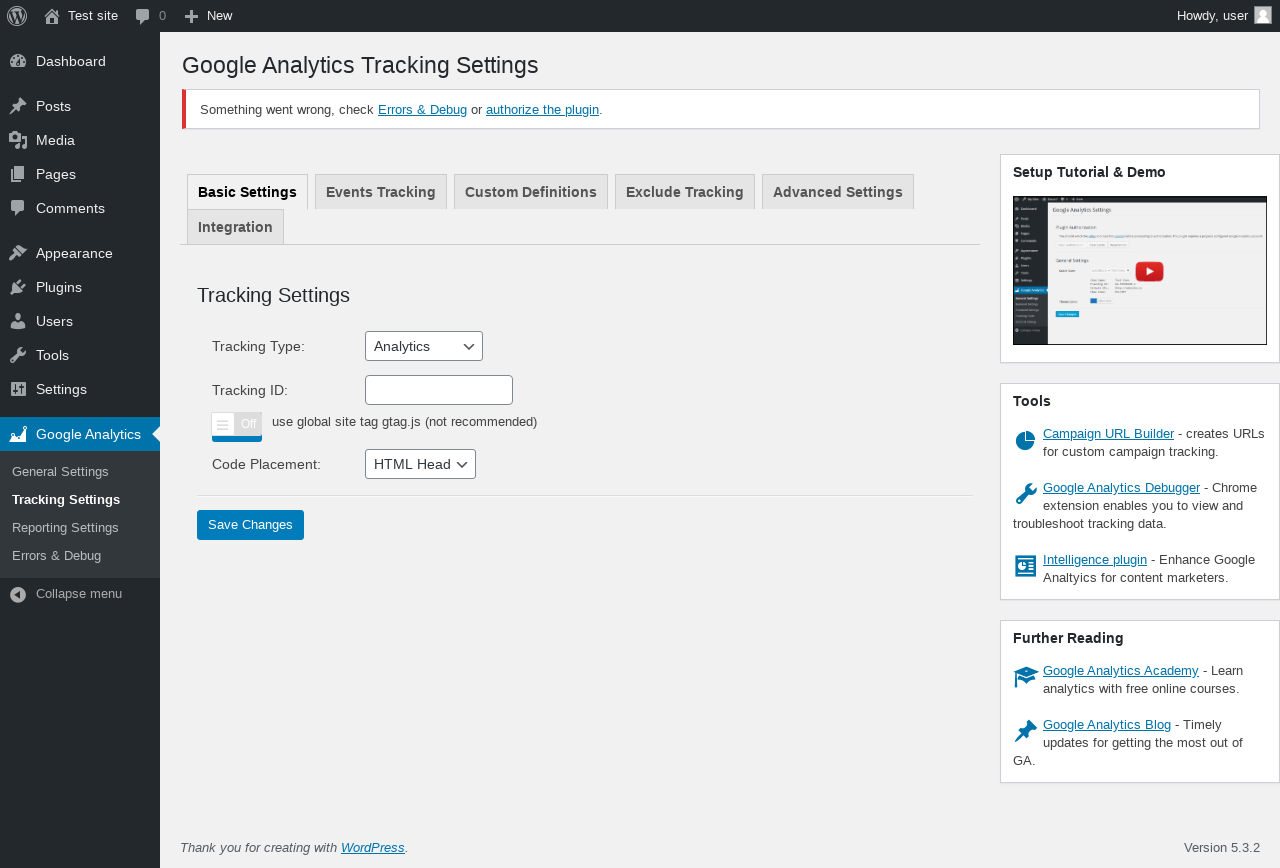Click the Dashboard gauge icon
This screenshot has height=868, width=1280.
tap(18, 61)
